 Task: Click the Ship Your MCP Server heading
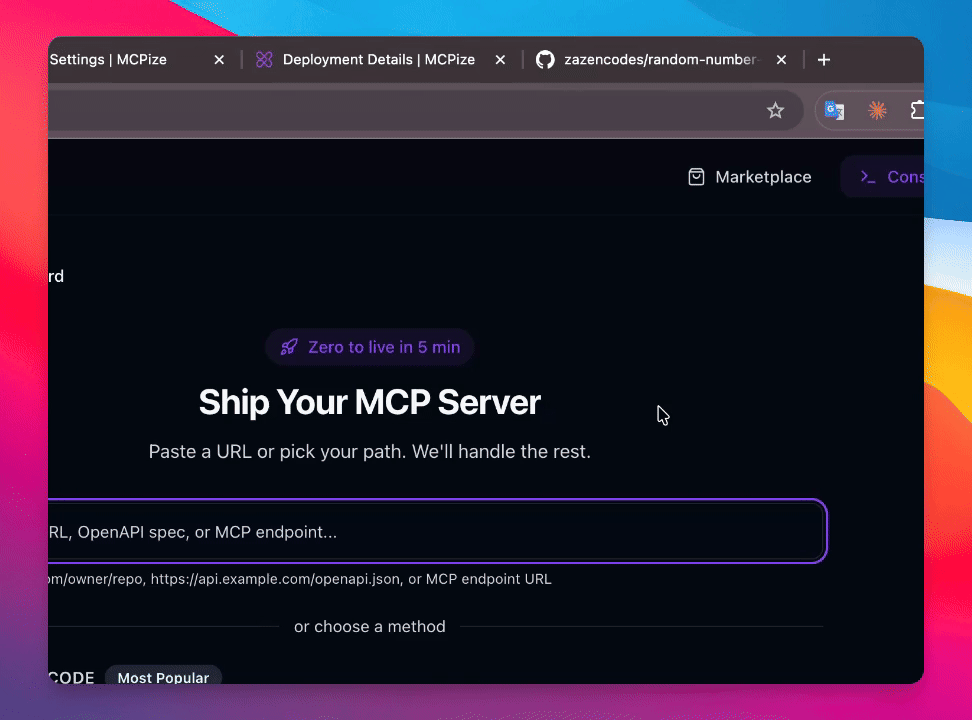(369, 402)
